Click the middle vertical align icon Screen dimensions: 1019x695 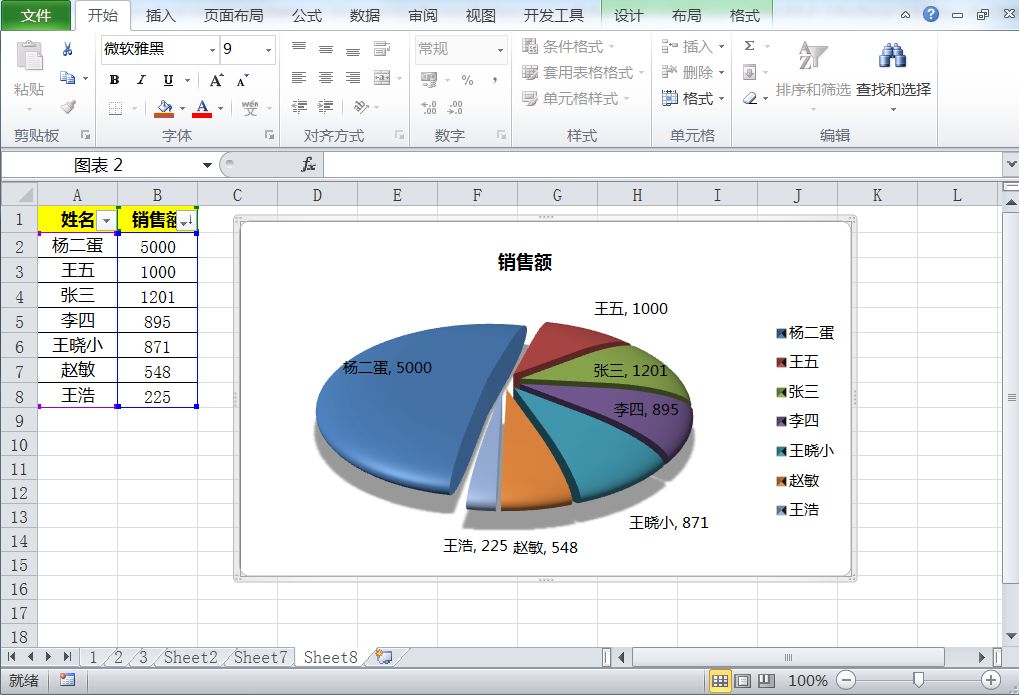326,48
